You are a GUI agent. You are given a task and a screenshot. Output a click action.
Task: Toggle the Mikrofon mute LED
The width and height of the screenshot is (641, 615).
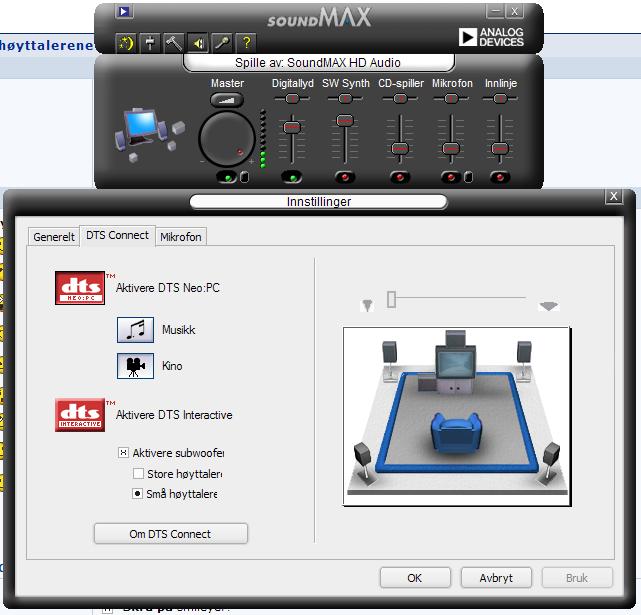pyautogui.click(x=451, y=177)
